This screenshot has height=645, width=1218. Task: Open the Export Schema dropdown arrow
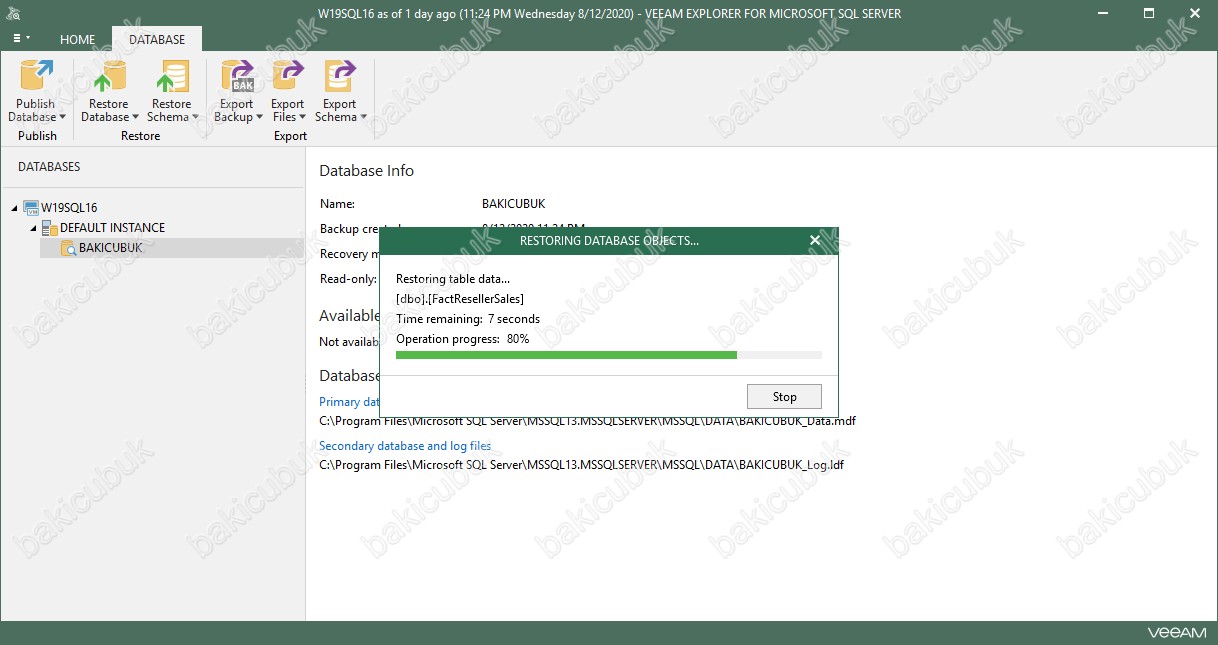point(362,118)
